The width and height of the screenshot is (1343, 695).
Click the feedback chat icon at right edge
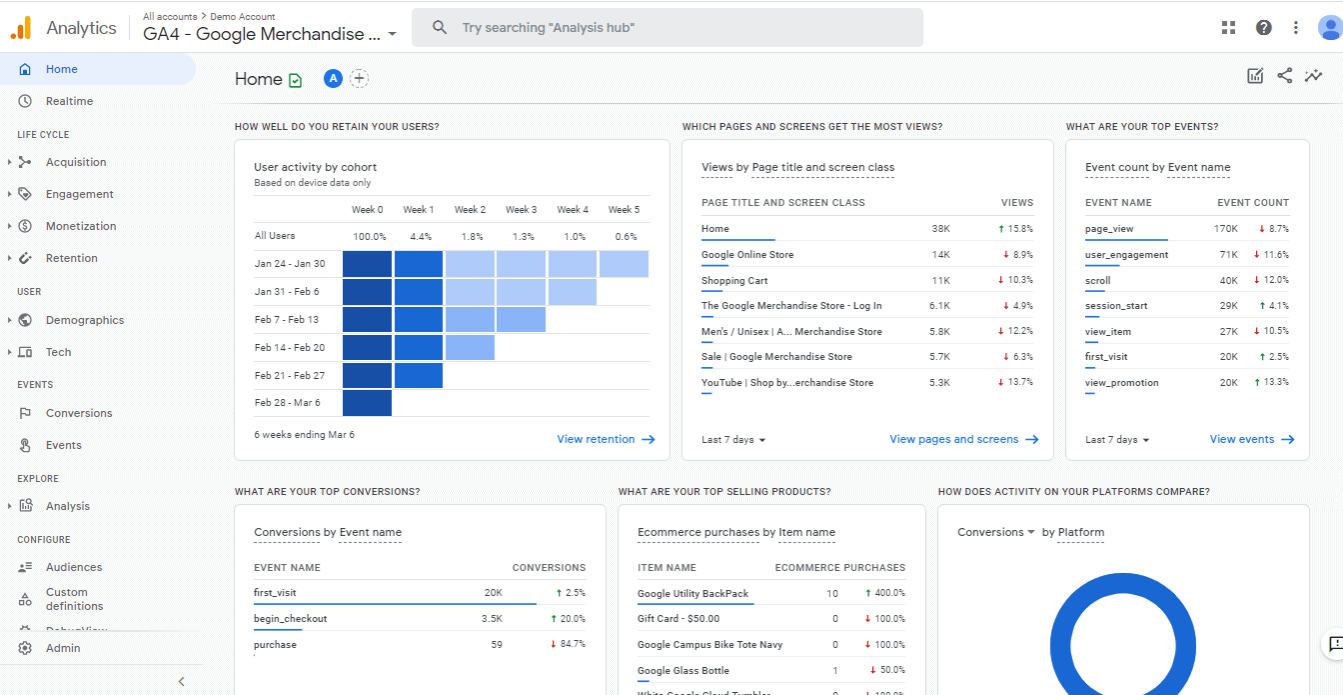(1334, 643)
